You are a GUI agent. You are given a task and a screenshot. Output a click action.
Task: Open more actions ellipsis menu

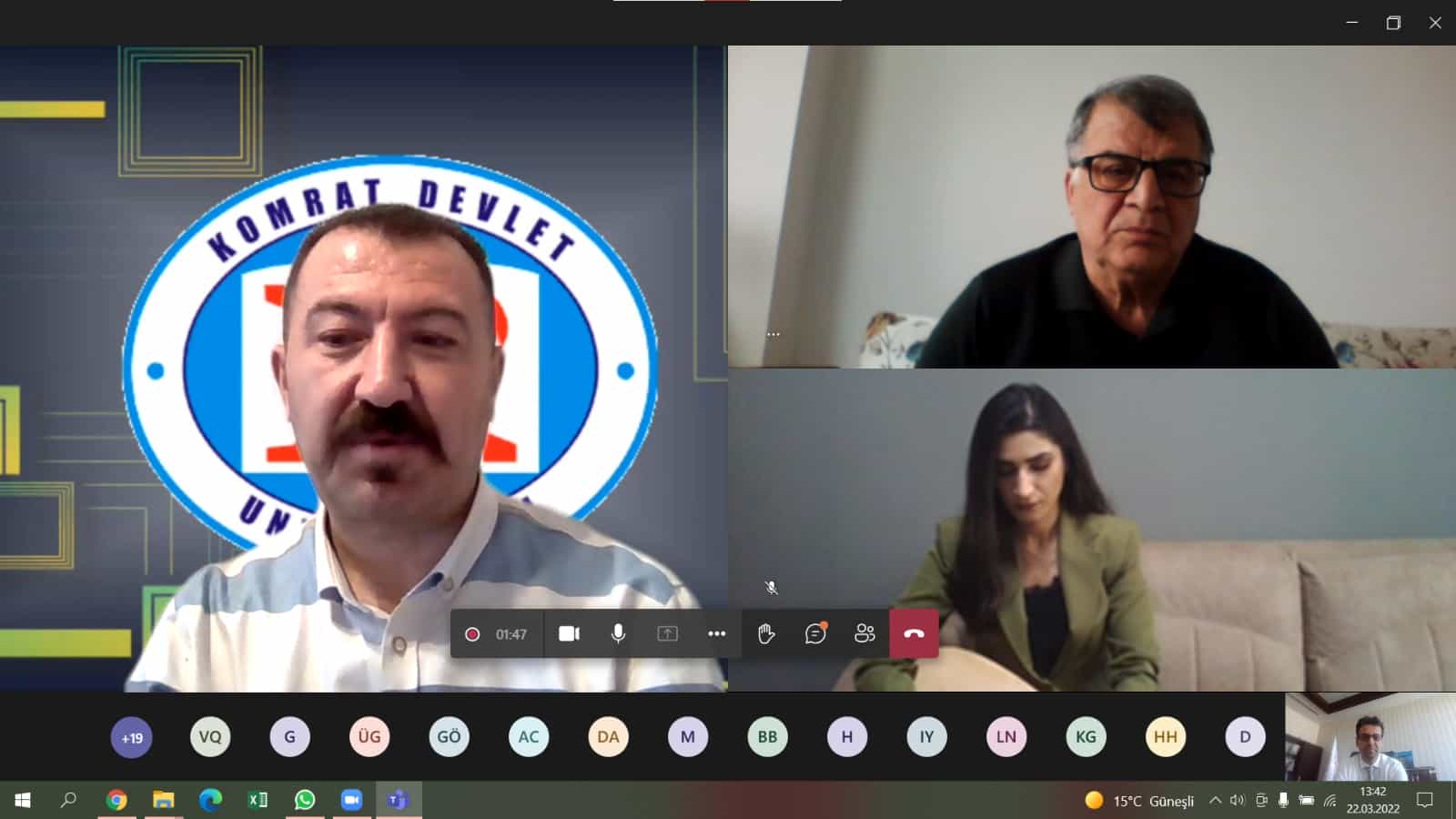[716, 633]
